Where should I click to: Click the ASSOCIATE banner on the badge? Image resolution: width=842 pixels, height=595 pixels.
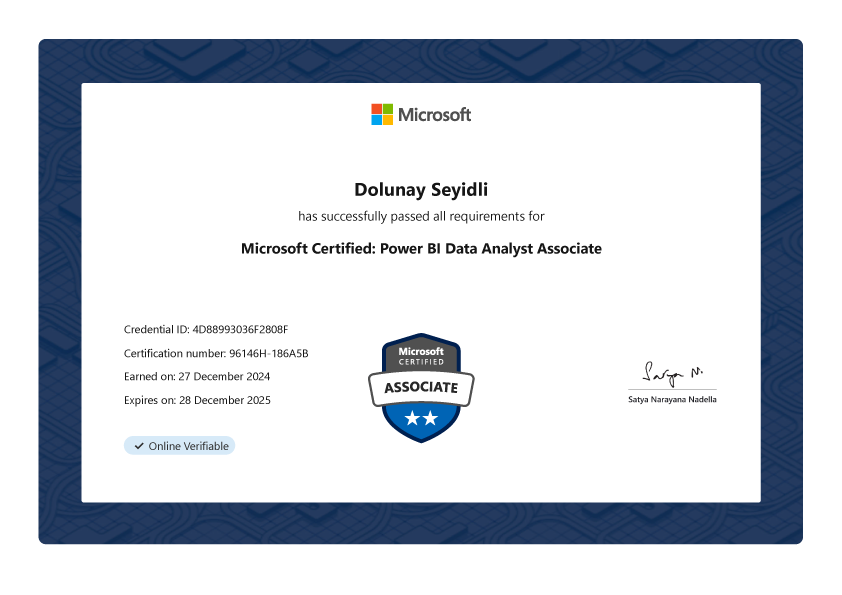coord(421,387)
